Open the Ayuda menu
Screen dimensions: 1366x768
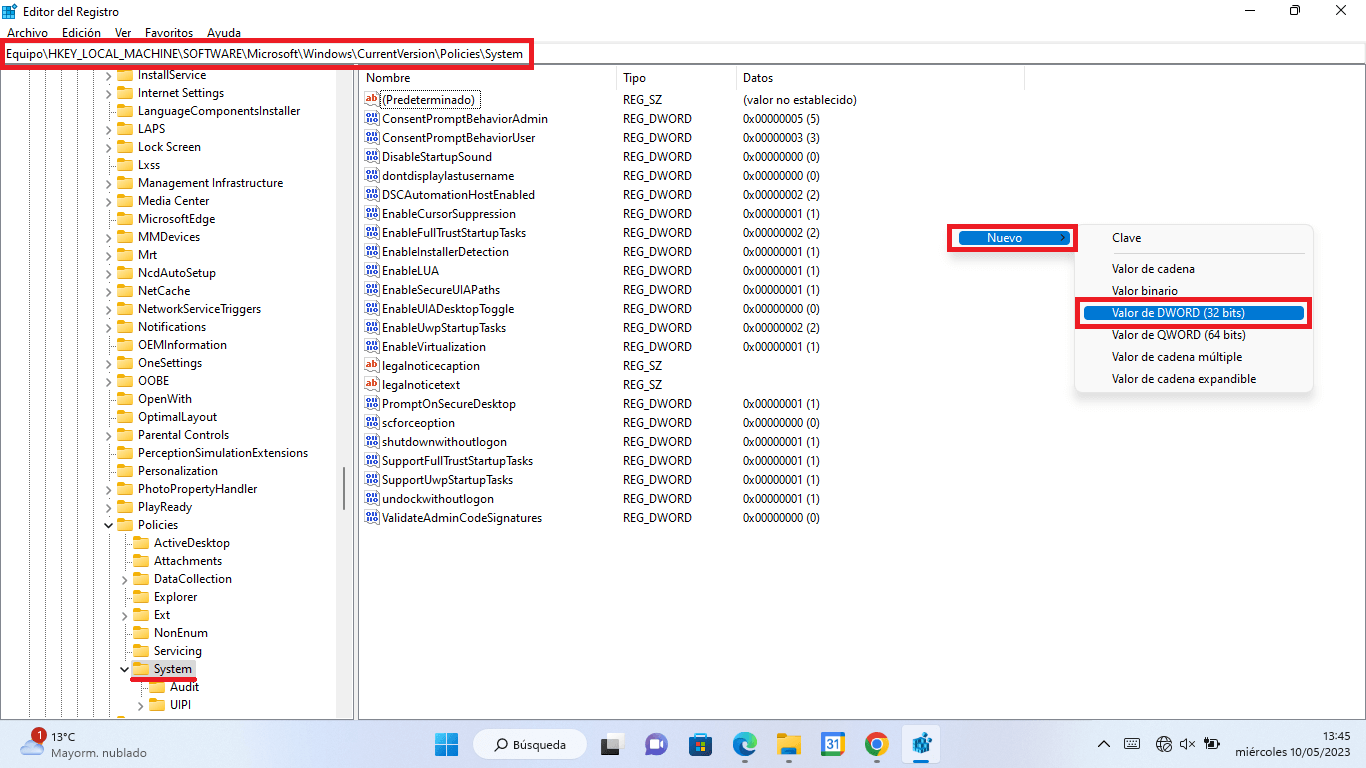224,33
